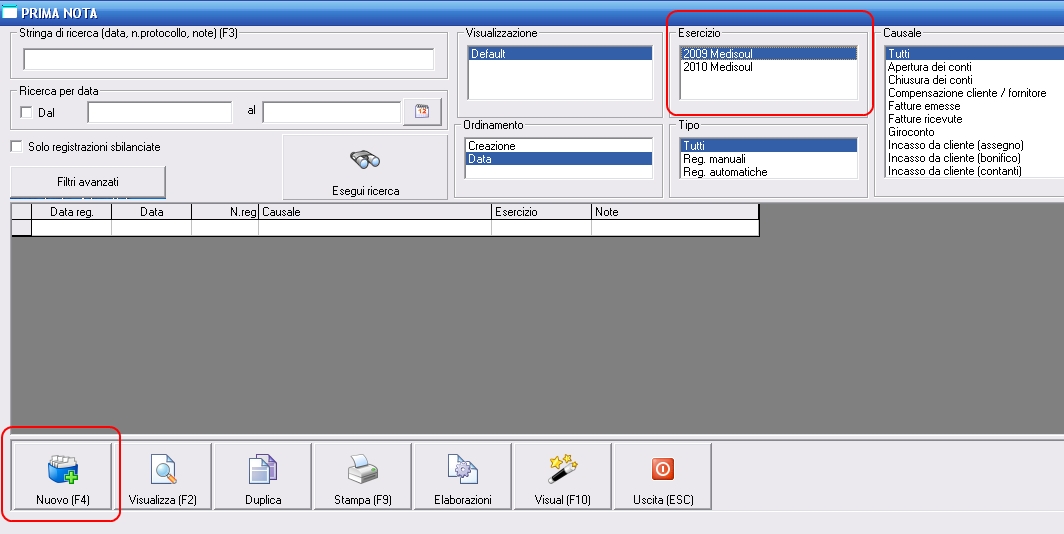The width and height of the screenshot is (1064, 534).
Task: Select Compensazione cliente / fornitore causale
Action: 974,93
